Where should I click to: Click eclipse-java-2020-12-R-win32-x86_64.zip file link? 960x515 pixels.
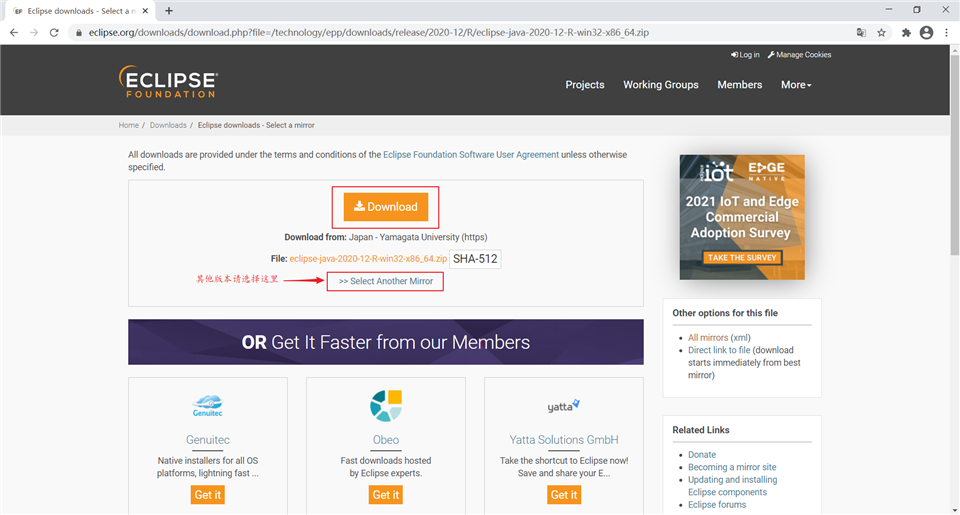click(x=368, y=258)
